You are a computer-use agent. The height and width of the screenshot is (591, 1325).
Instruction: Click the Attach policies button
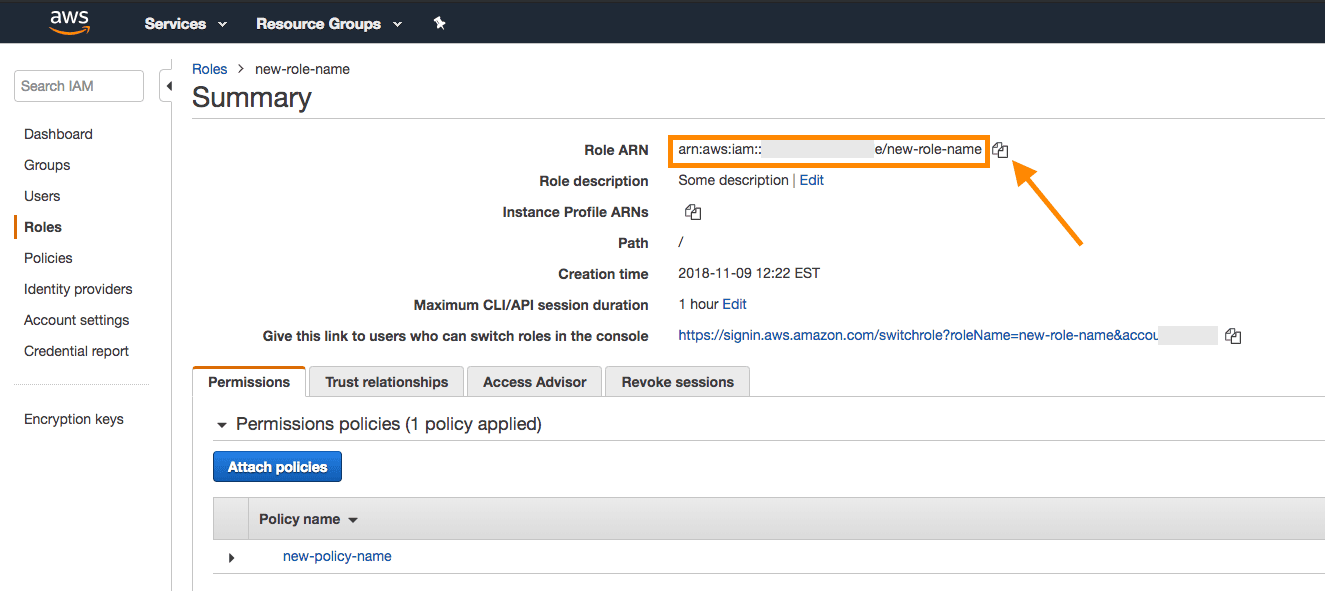coord(277,467)
